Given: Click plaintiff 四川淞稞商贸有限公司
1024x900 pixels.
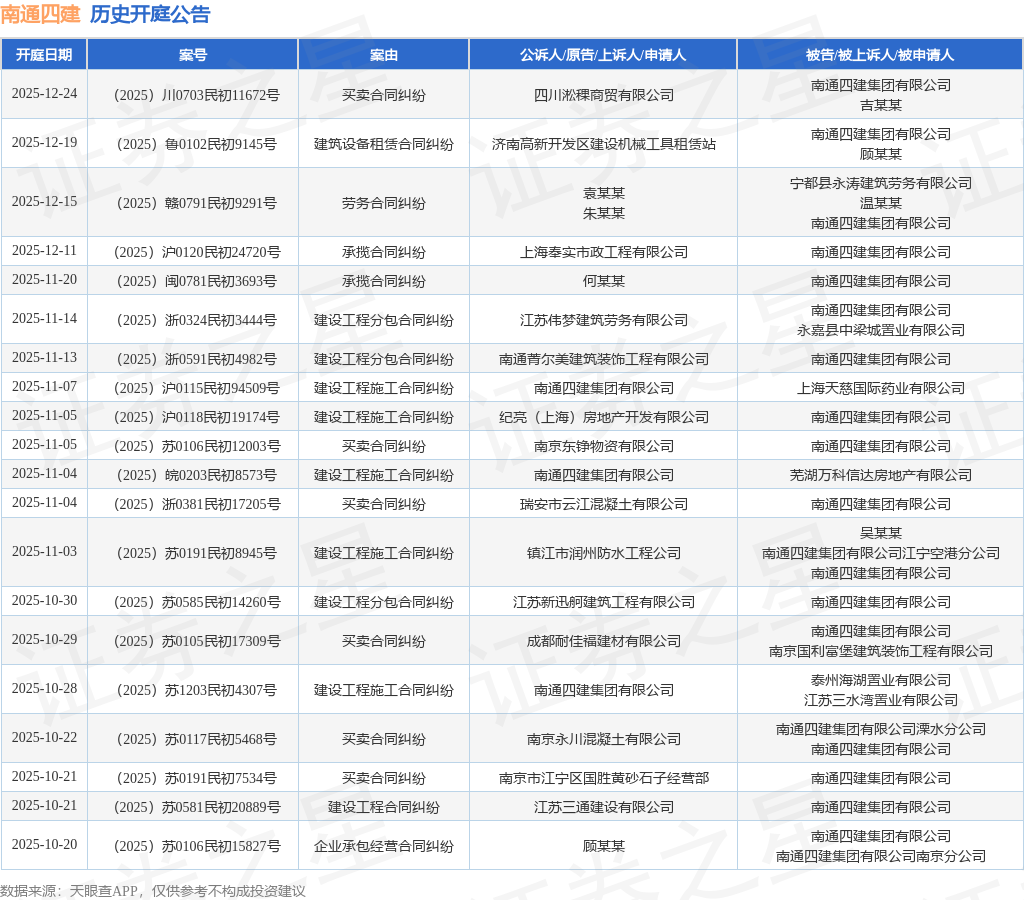Looking at the screenshot, I should (603, 95).
